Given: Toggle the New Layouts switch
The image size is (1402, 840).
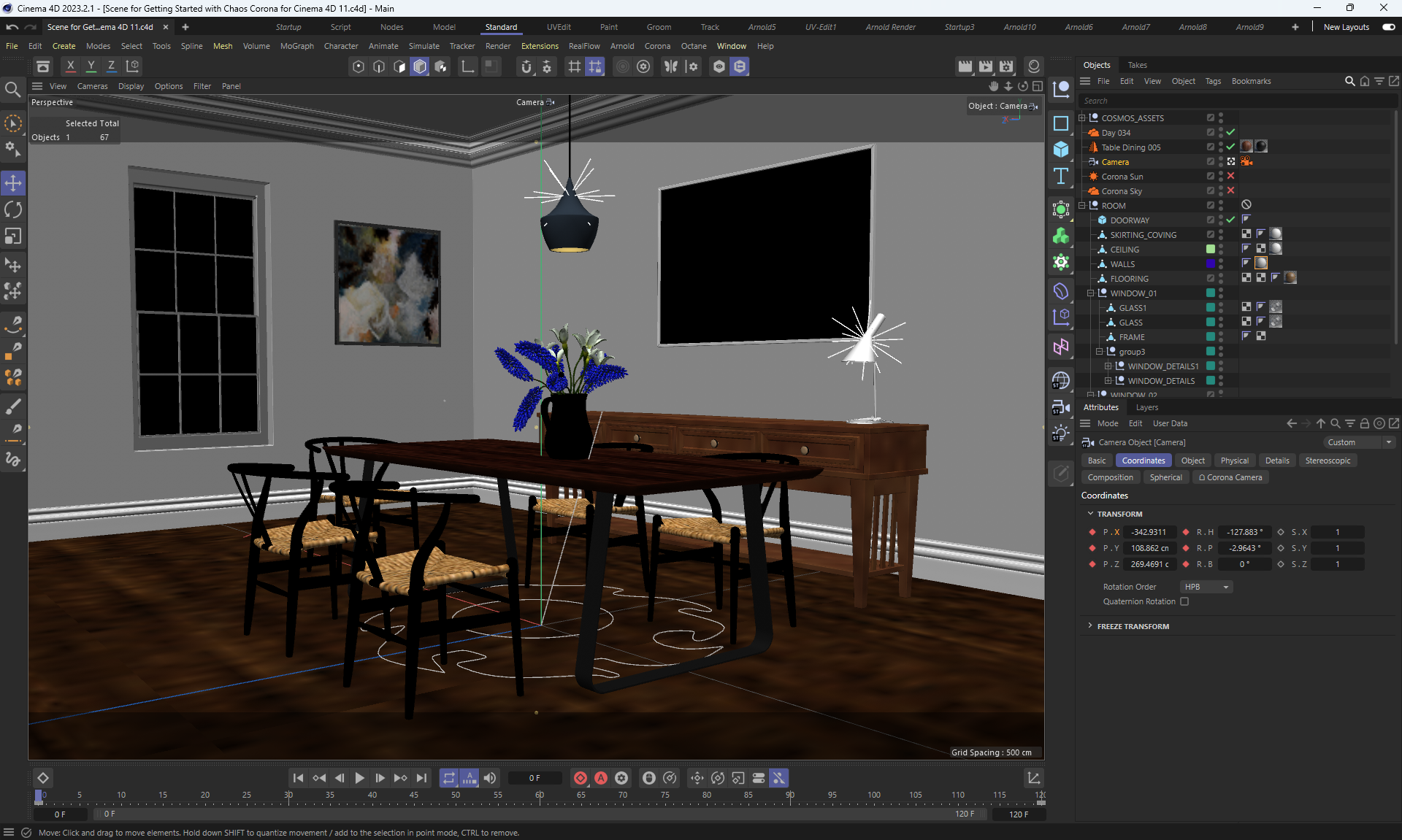Looking at the screenshot, I should tap(1388, 27).
